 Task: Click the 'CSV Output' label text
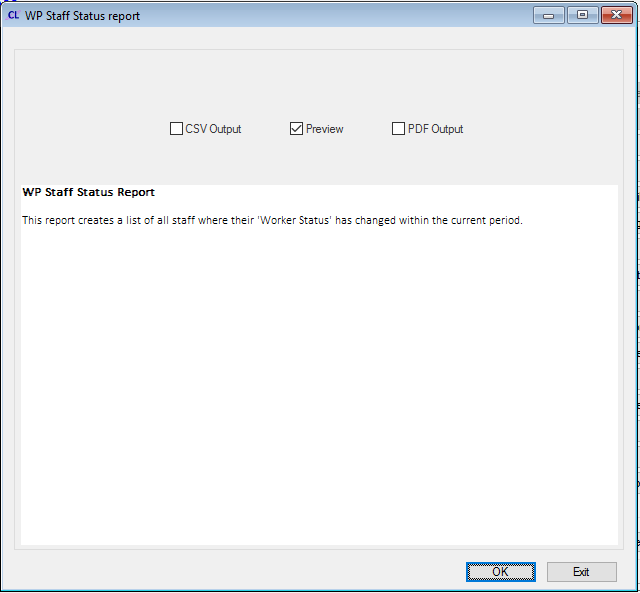213,129
